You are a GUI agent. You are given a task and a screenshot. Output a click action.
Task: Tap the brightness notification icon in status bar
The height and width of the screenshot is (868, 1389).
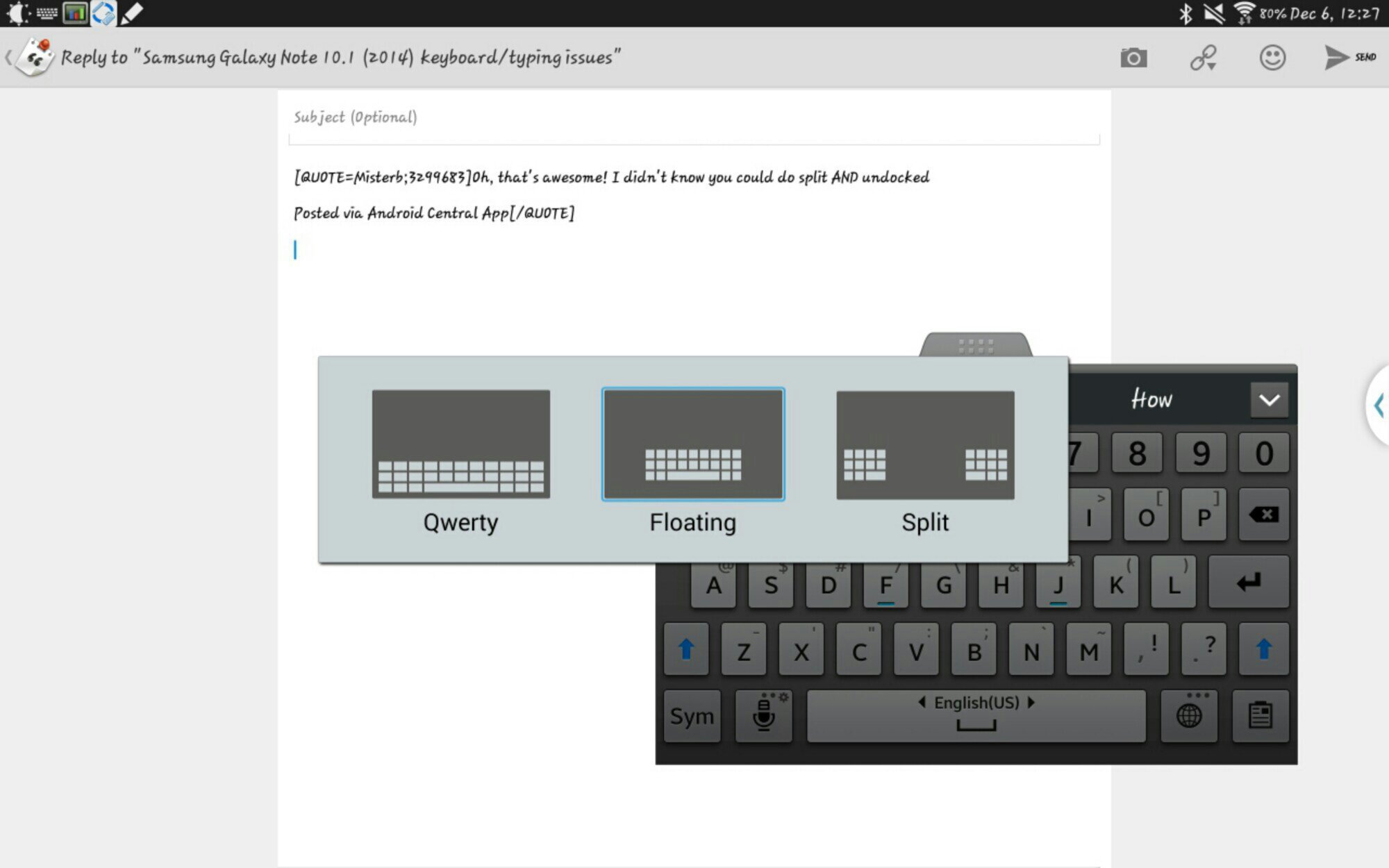pyautogui.click(x=17, y=13)
